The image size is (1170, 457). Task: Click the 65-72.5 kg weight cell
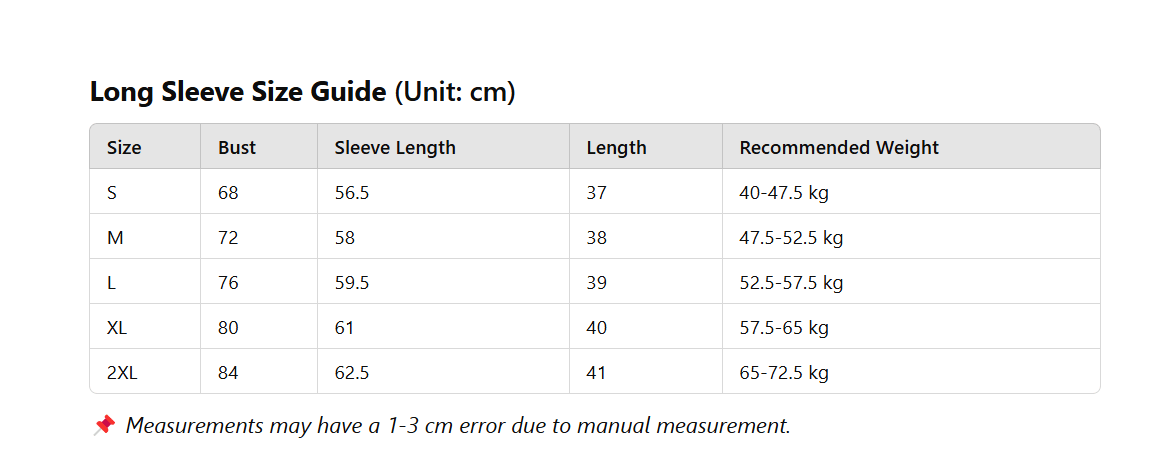point(784,373)
